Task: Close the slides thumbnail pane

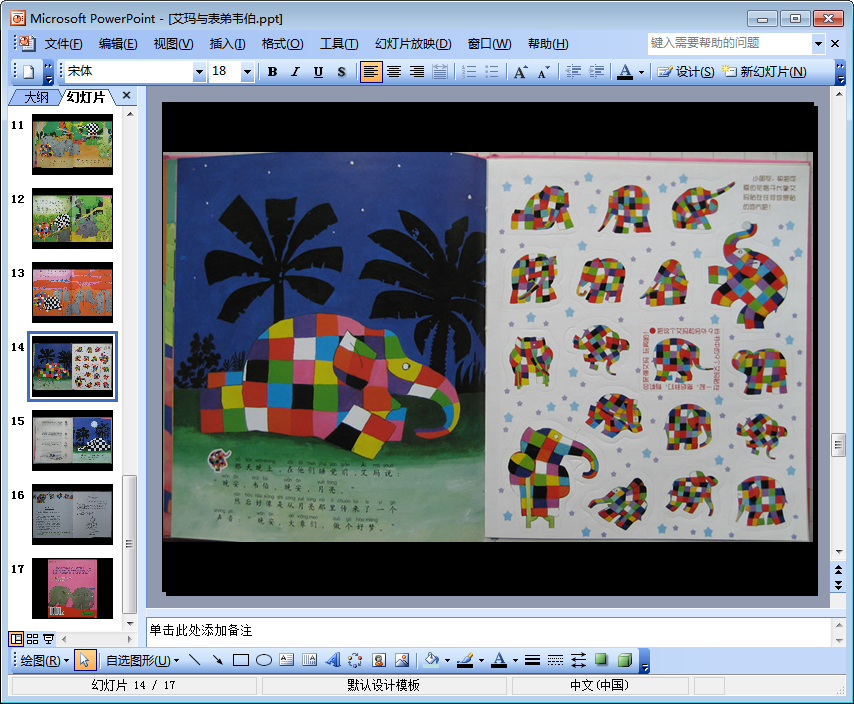Action: point(126,95)
